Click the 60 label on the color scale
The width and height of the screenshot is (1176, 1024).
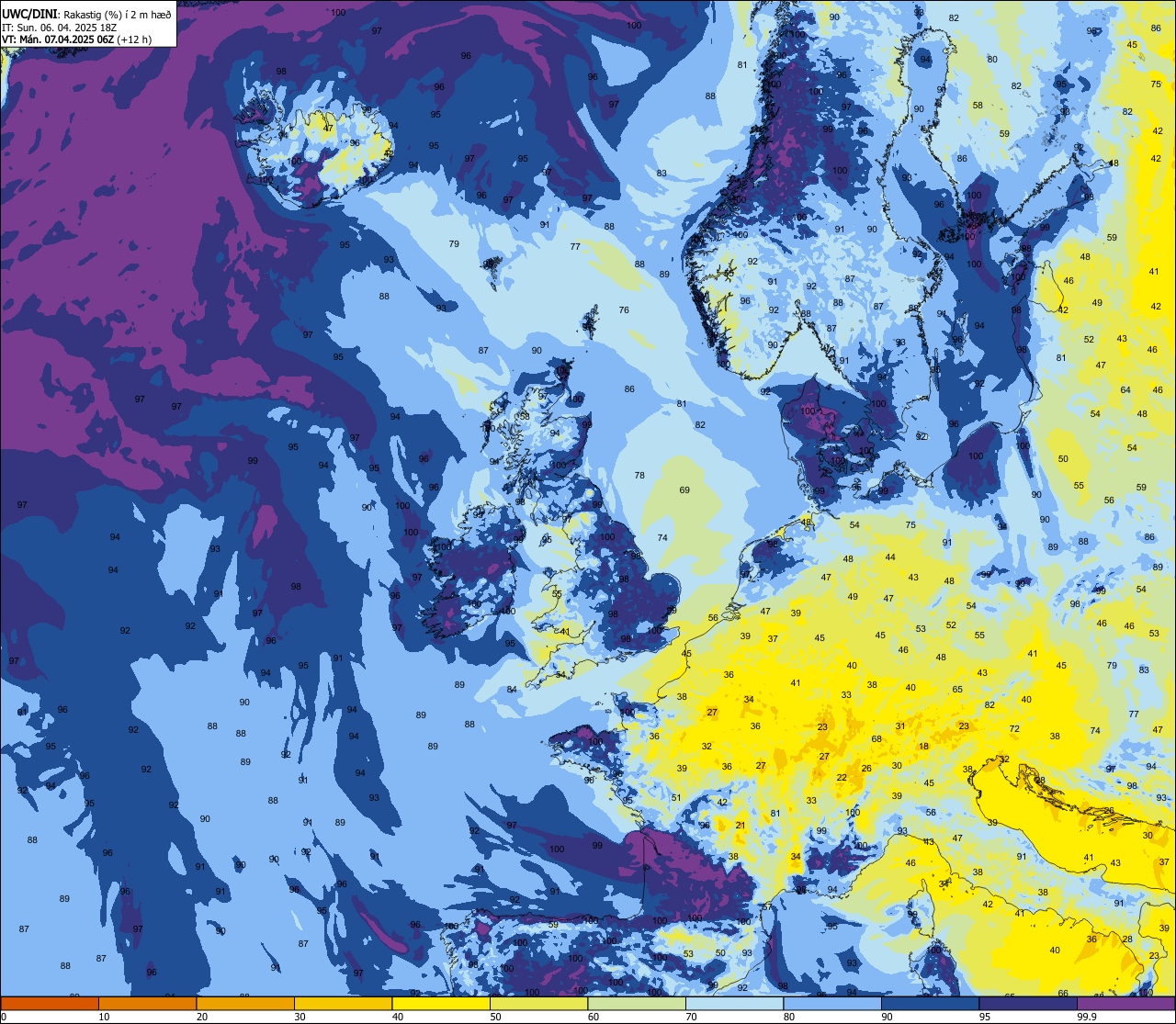594,1017
